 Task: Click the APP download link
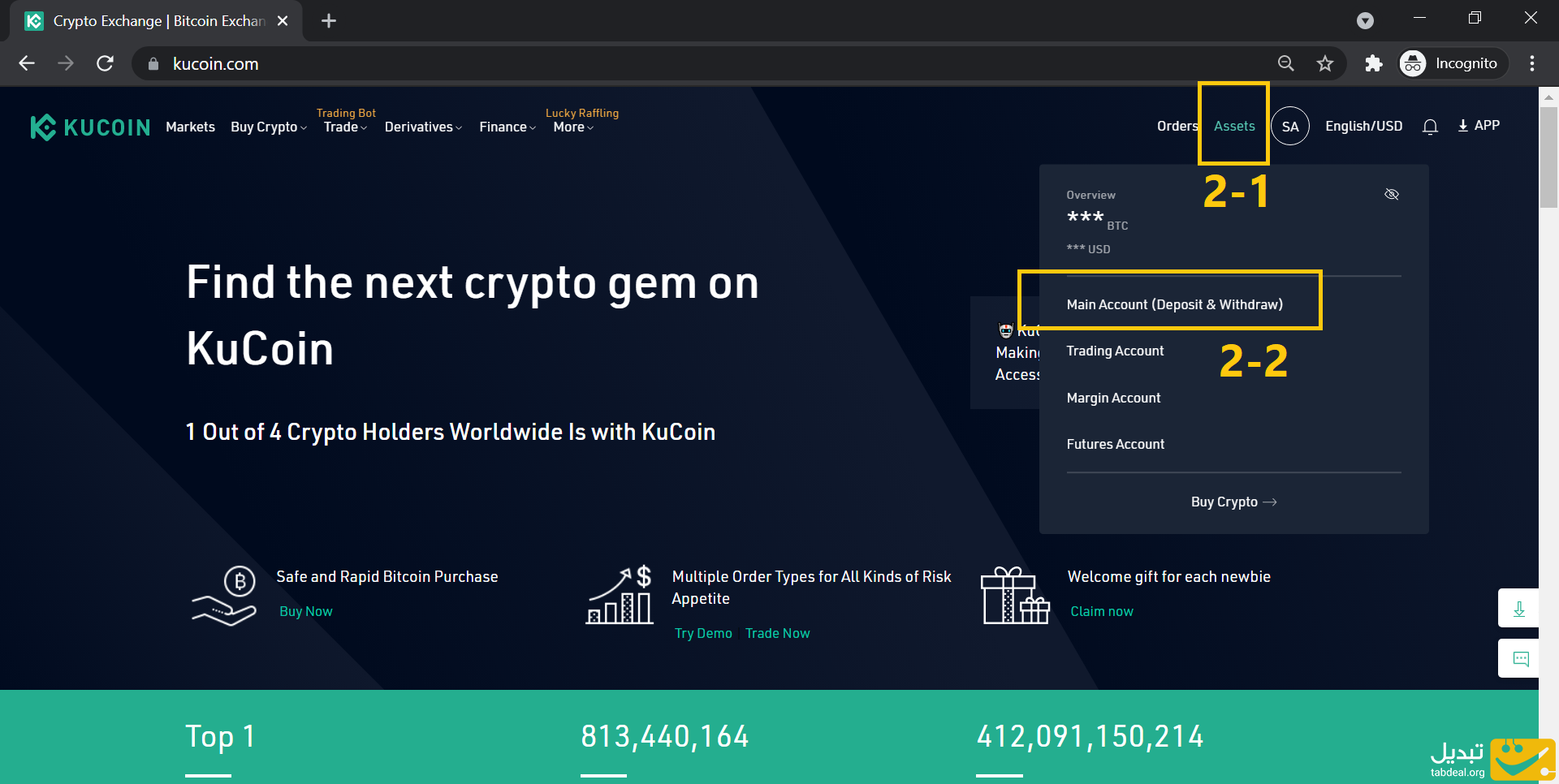coord(1479,126)
